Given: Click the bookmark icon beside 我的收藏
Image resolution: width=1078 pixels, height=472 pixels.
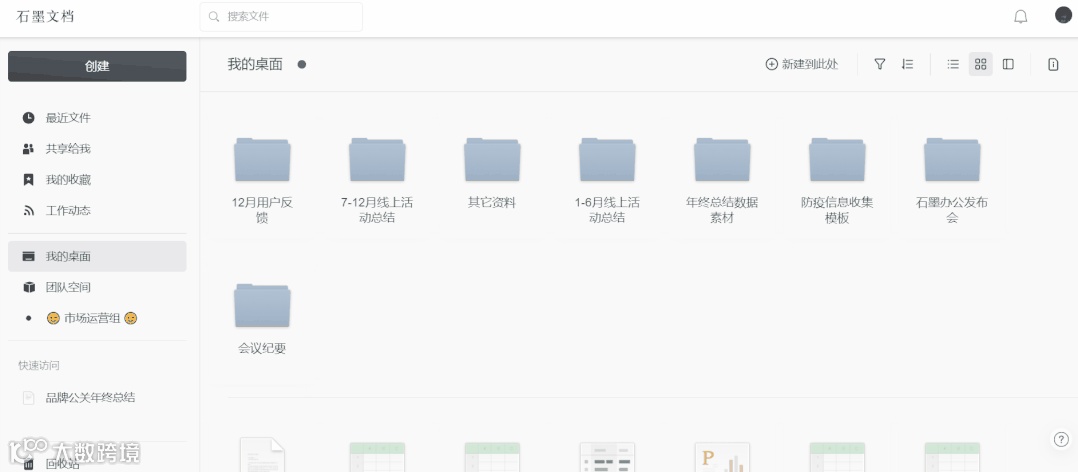Looking at the screenshot, I should tap(28, 180).
